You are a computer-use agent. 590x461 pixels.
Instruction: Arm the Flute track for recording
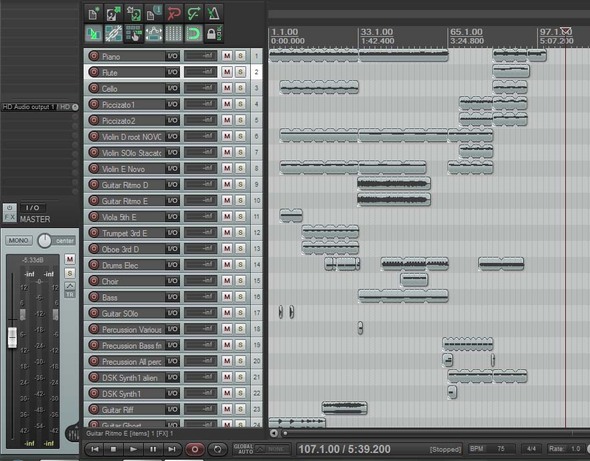pyautogui.click(x=94, y=72)
